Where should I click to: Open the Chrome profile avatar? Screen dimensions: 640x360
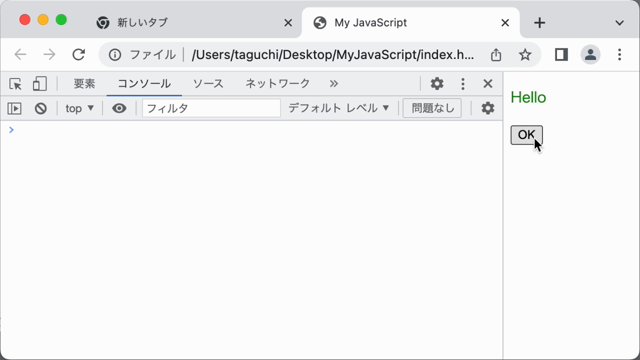[x=590, y=54]
